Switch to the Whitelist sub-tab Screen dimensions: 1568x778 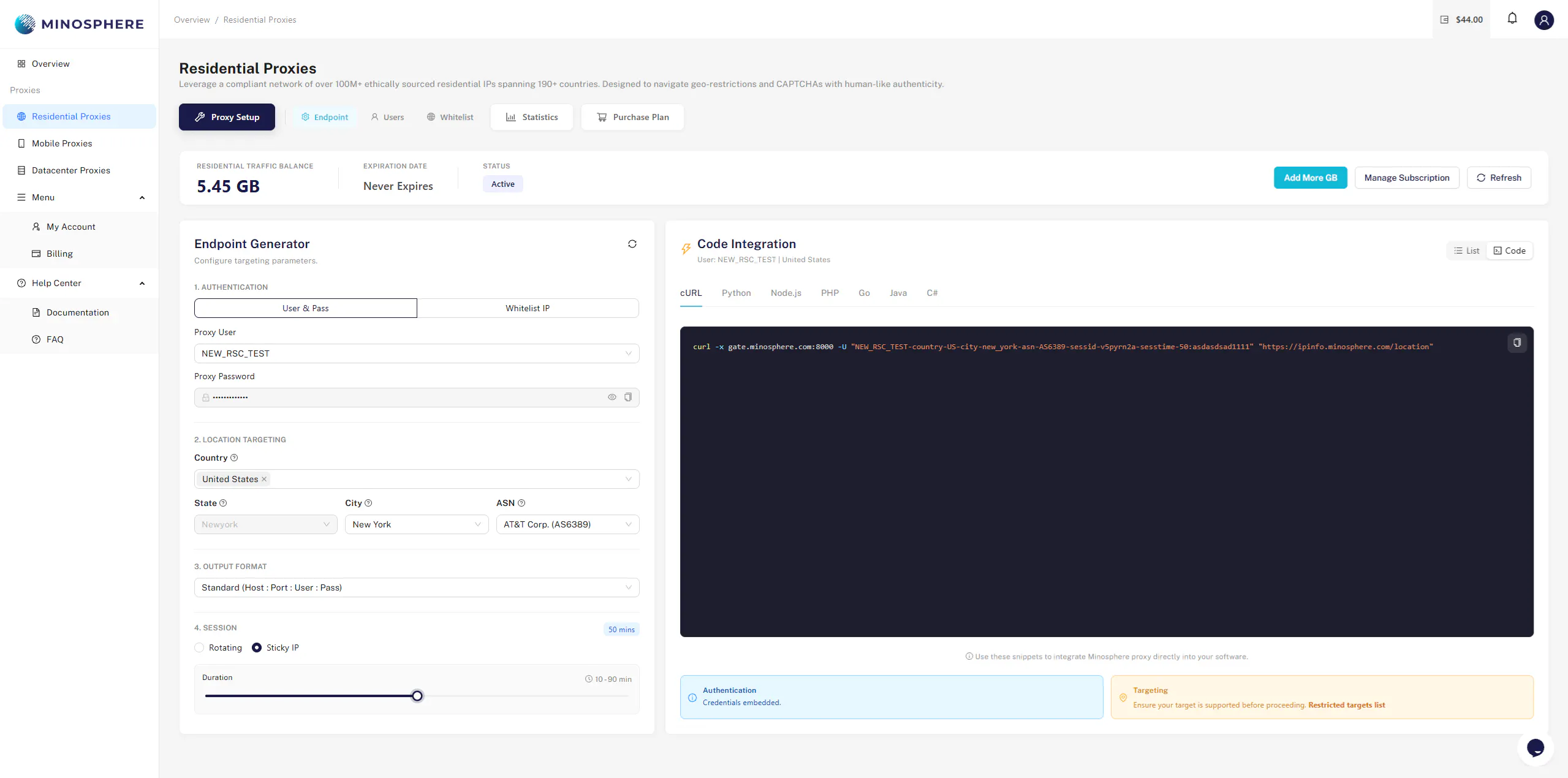[450, 117]
